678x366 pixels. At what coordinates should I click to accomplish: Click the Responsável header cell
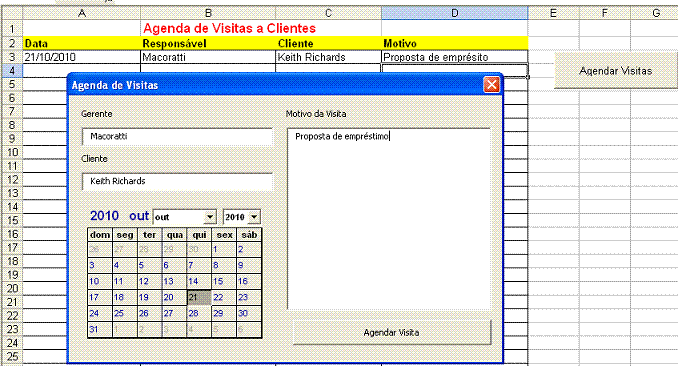point(208,43)
